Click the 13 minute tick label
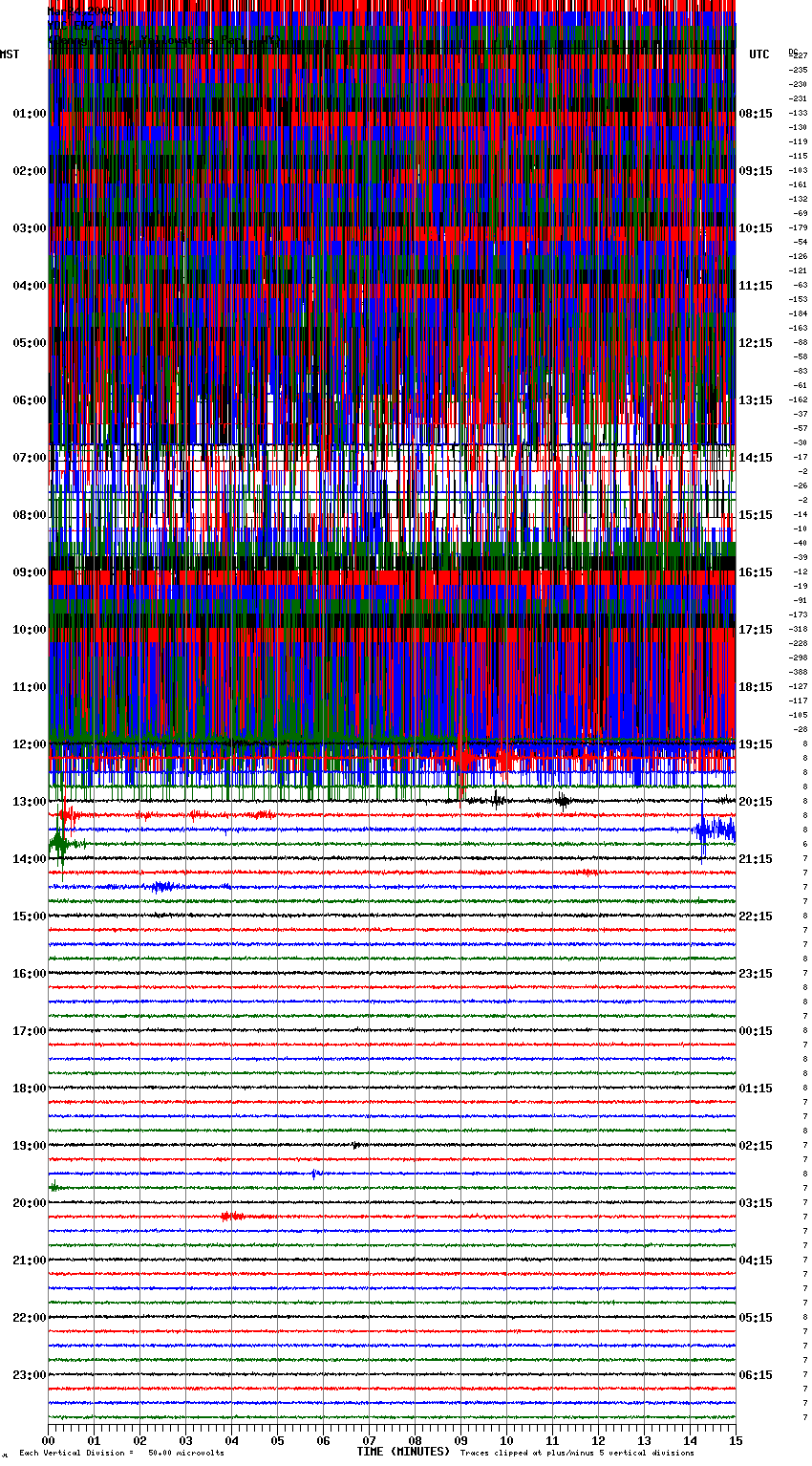Image resolution: width=812 pixels, height=1466 pixels. click(x=644, y=1441)
